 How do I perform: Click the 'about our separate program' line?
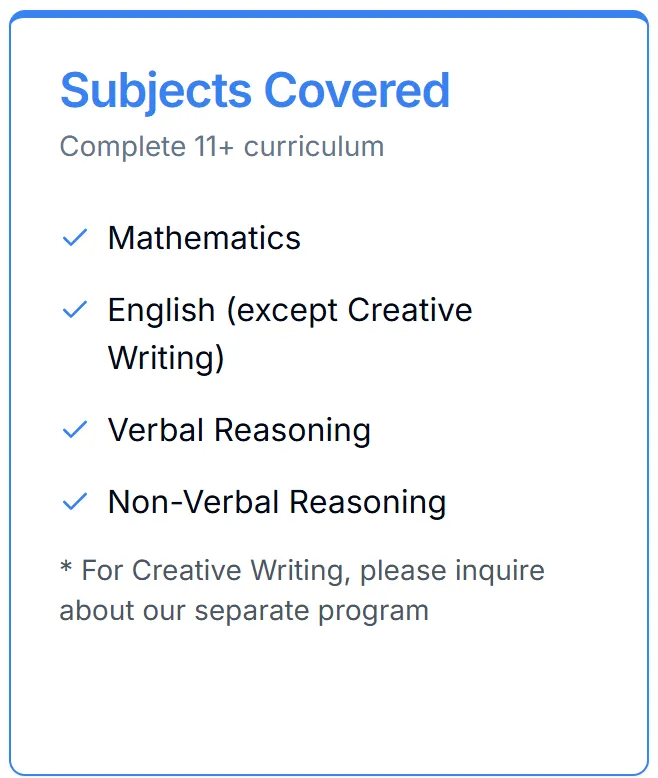(x=244, y=611)
